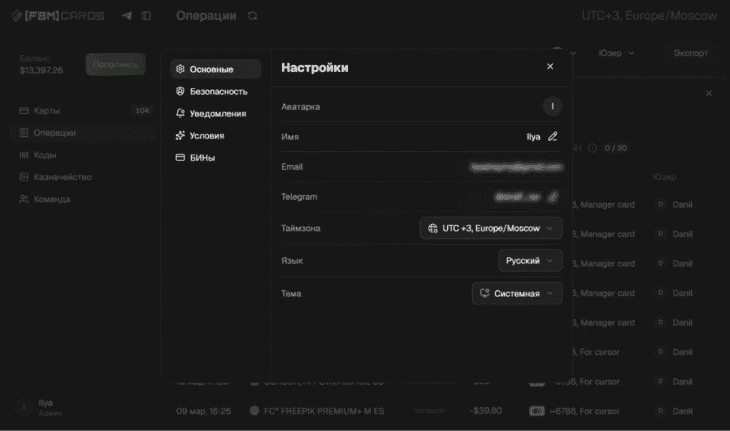Close the Настройки dialog with X
The width and height of the screenshot is (730, 431).
(x=550, y=67)
